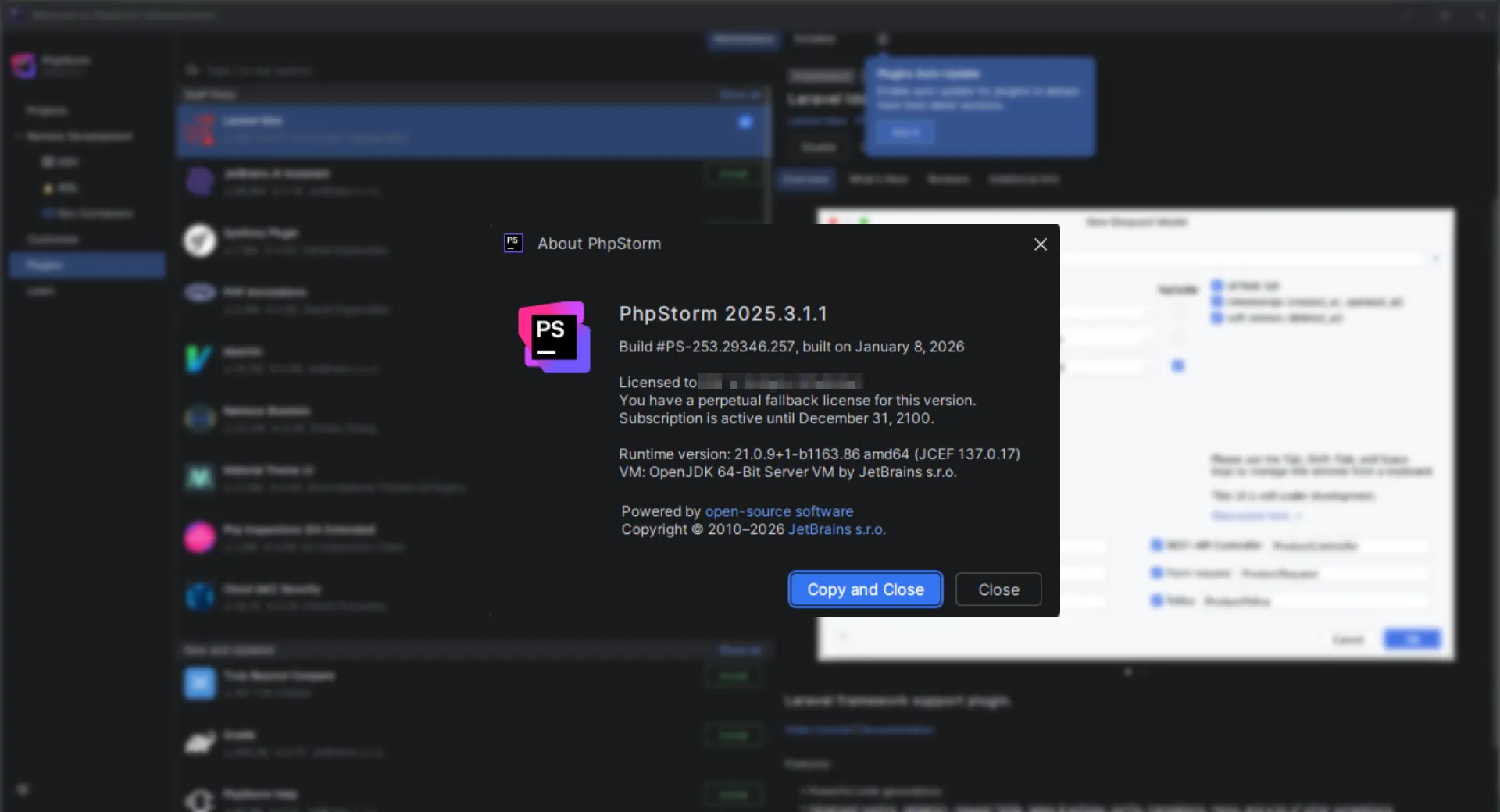The image size is (1500, 812).
Task: Click the VM: OpenJDK 64-Bit Server line
Action: [x=787, y=472]
